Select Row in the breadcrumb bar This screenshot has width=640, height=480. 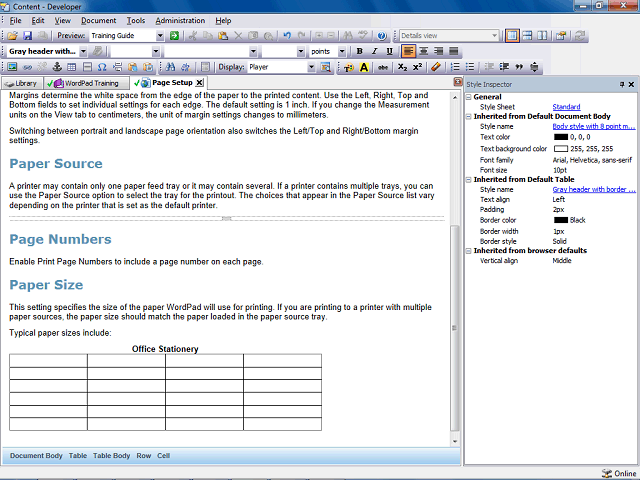click(144, 456)
